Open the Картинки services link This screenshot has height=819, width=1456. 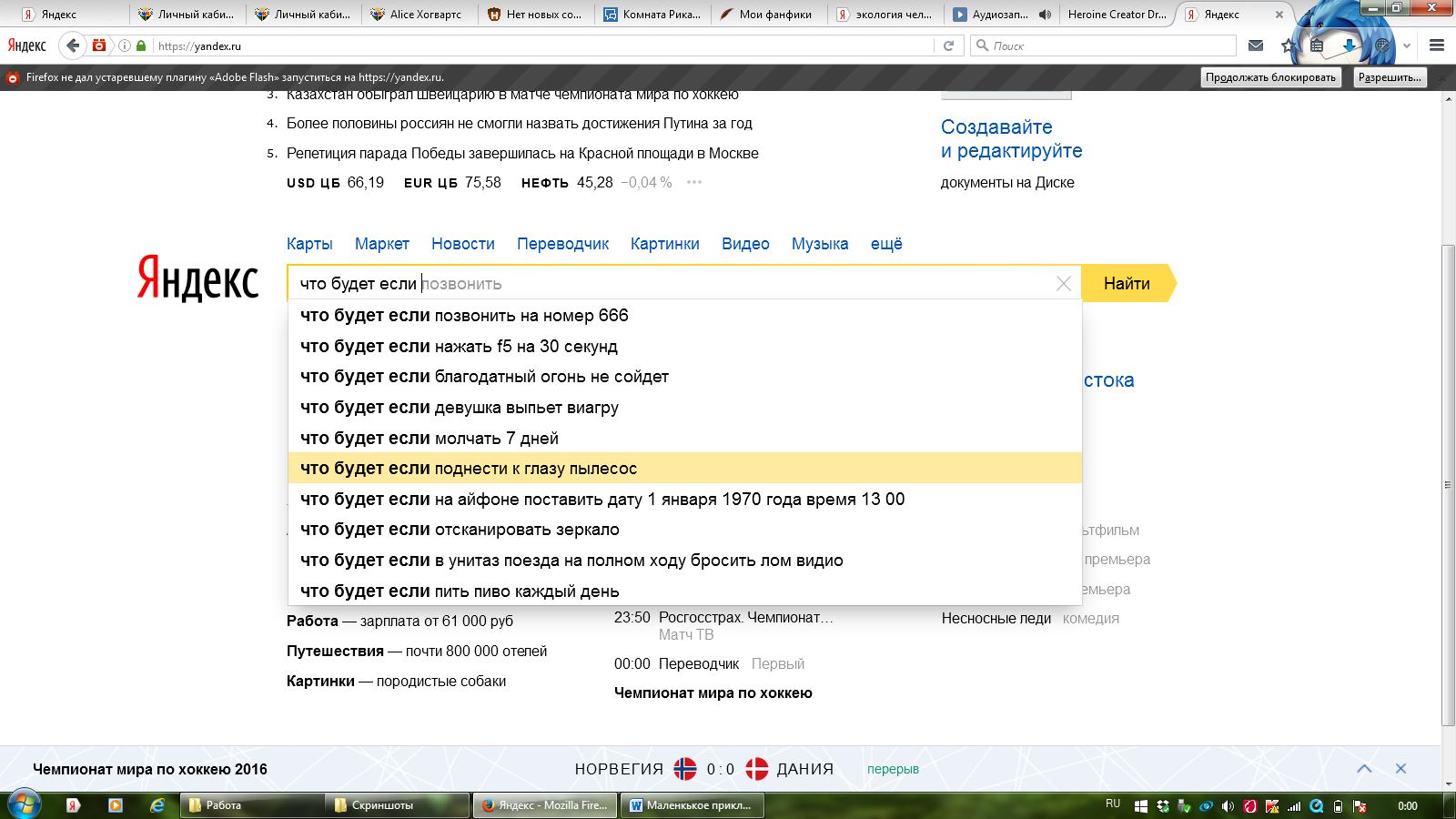click(x=665, y=244)
